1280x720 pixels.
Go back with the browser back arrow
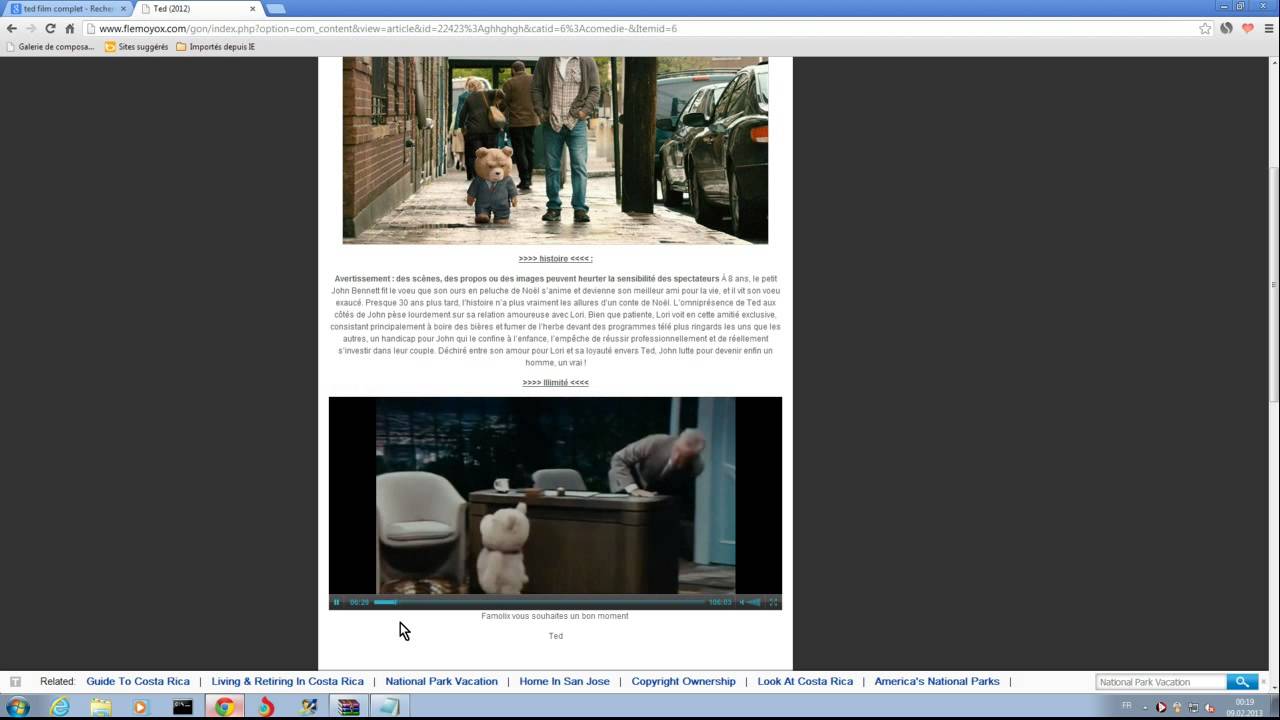pyautogui.click(x=12, y=28)
